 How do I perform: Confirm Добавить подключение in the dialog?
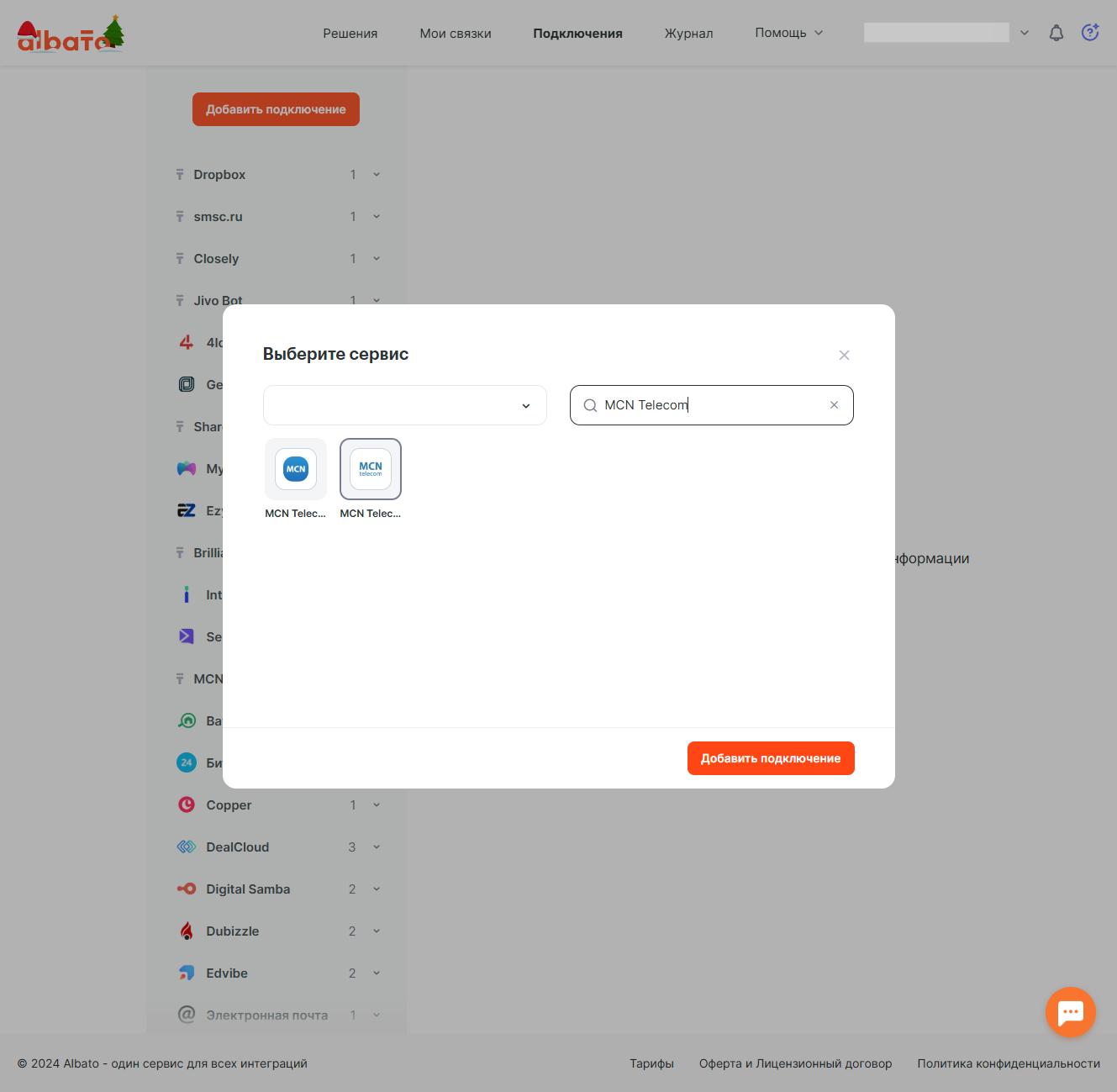pyautogui.click(x=771, y=758)
